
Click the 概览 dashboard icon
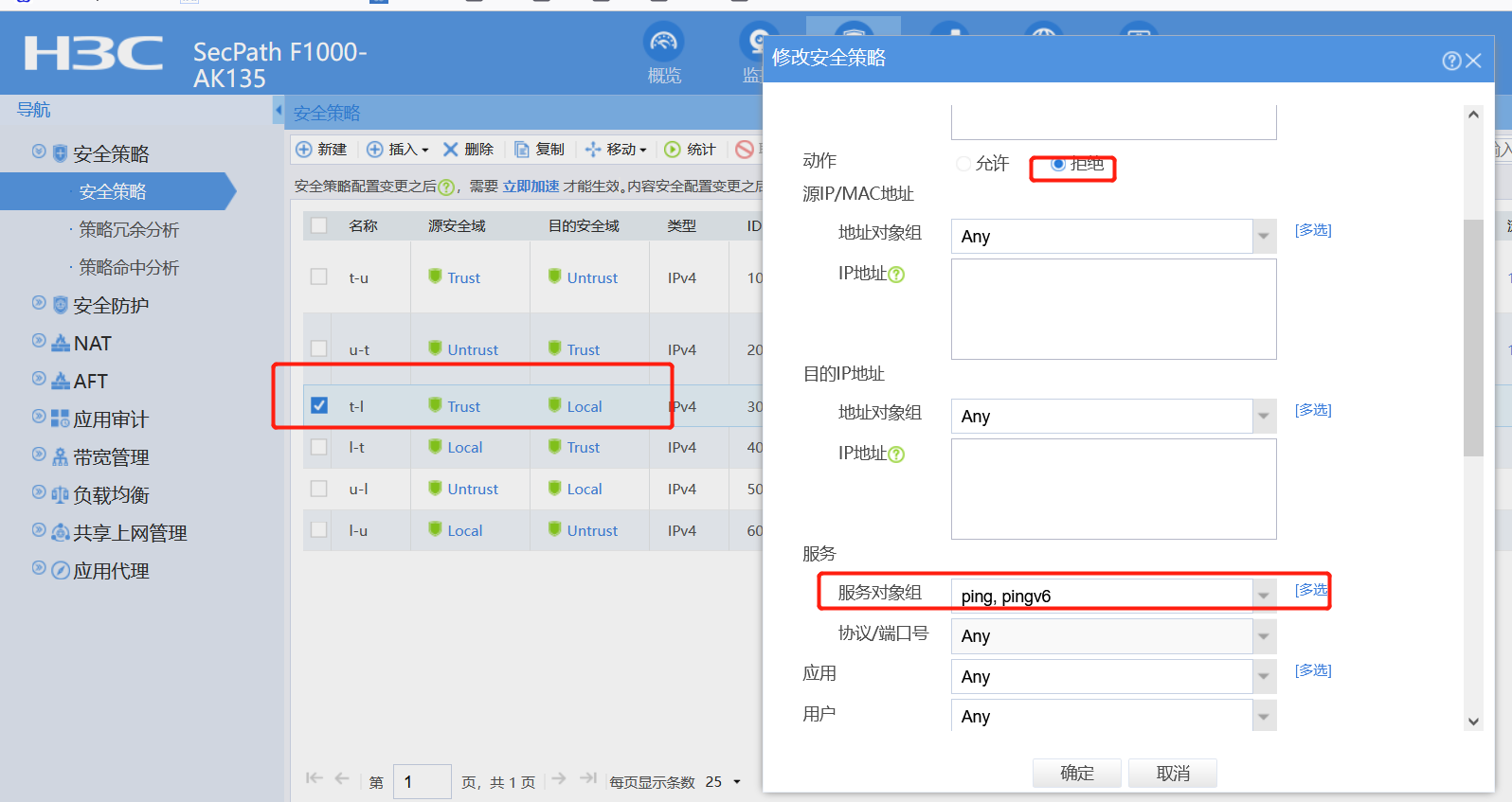click(663, 43)
